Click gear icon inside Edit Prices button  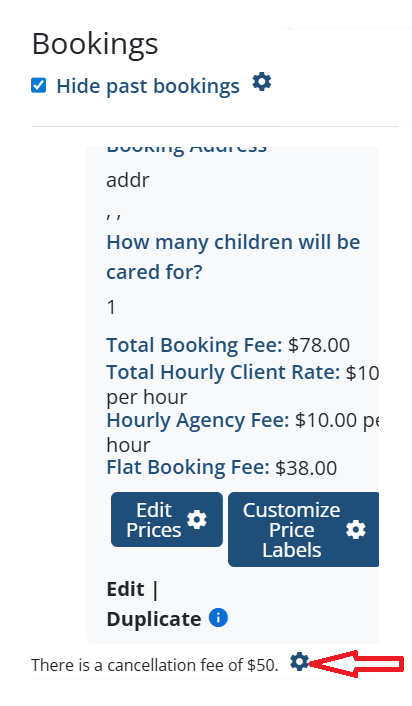pos(197,520)
